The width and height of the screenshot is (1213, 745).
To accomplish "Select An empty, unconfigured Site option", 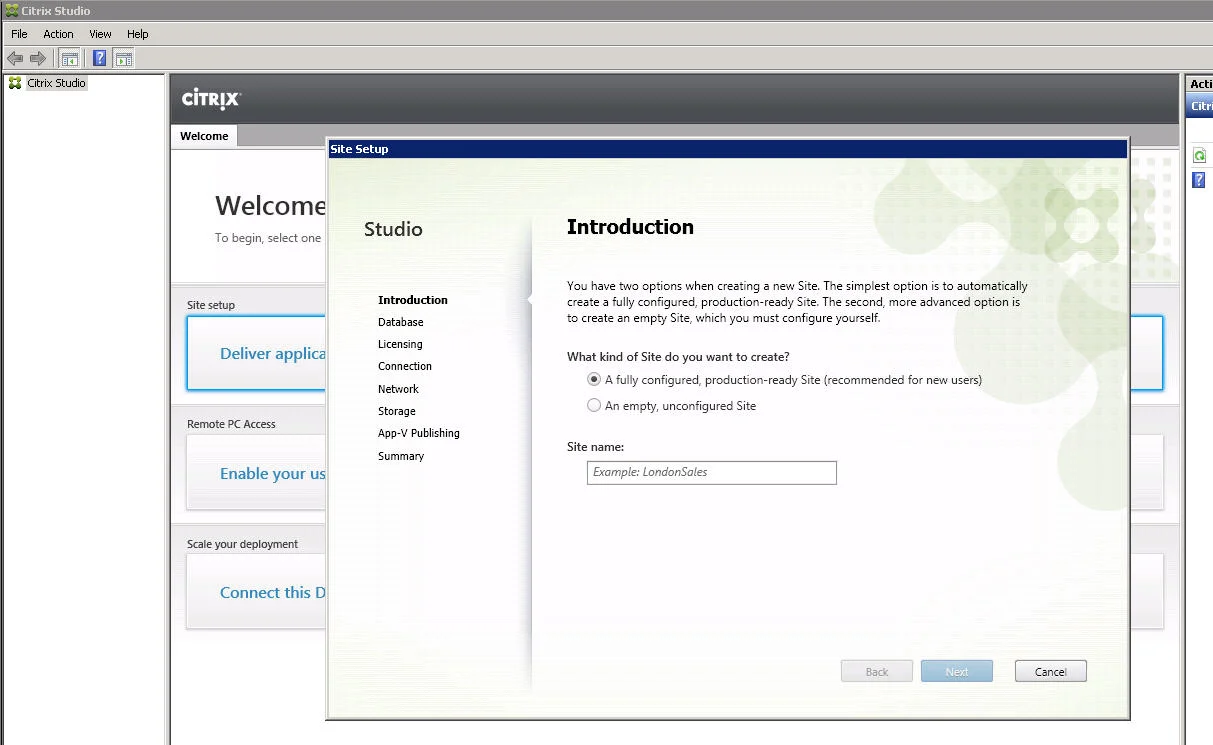I will tap(594, 406).
